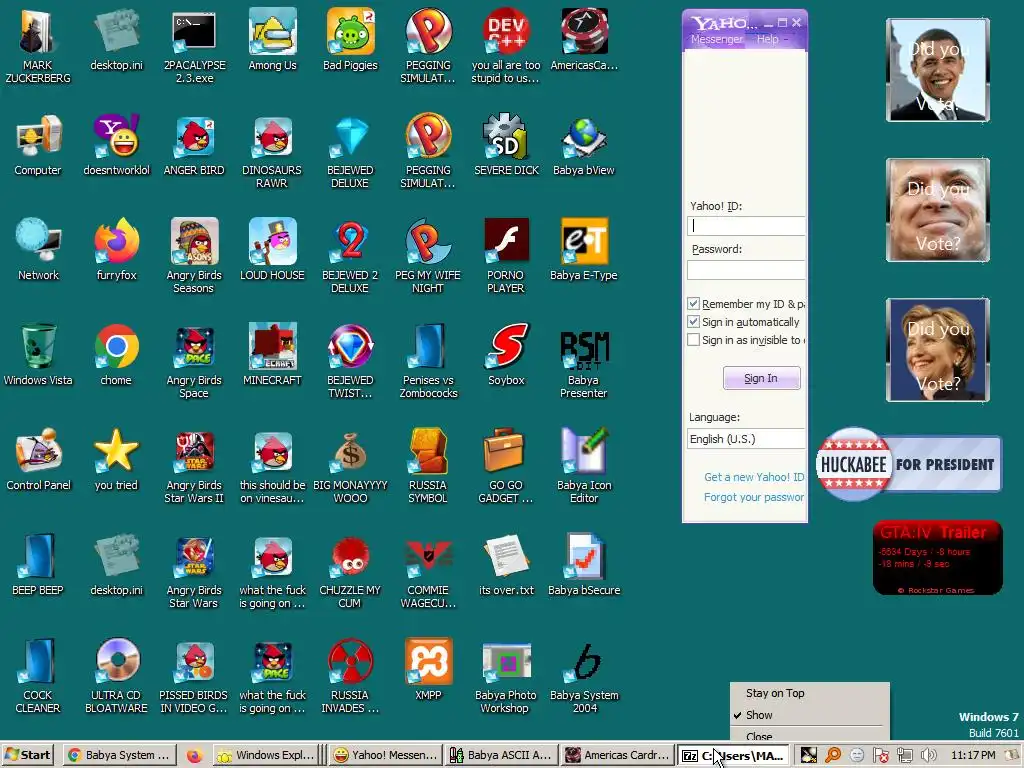Screen dimensions: 1024x768
Task: Open the BEJEWED DELUXE icon
Action: point(350,152)
